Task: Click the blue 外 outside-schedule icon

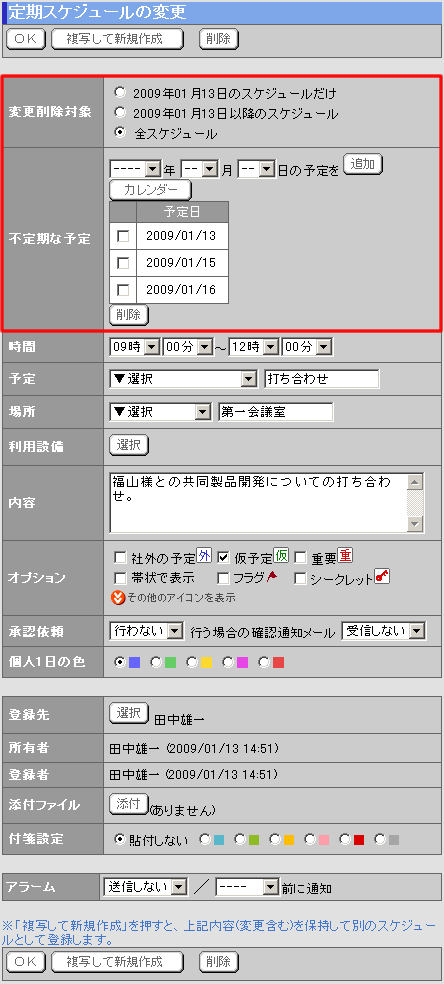Action: point(204,555)
